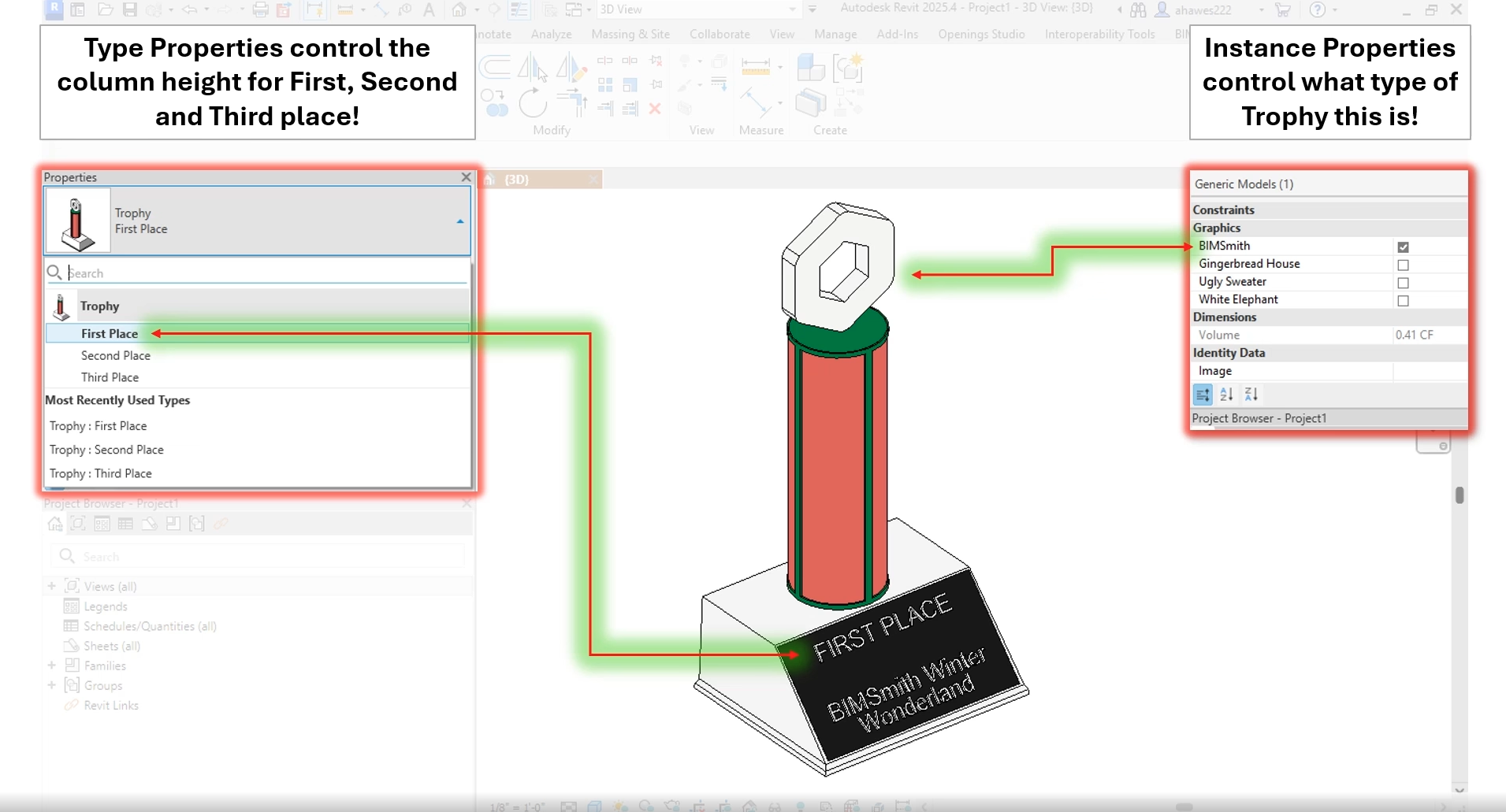This screenshot has width=1506, height=812.
Task: Click the Undo arrow in the toolbar
Action: coord(190,9)
